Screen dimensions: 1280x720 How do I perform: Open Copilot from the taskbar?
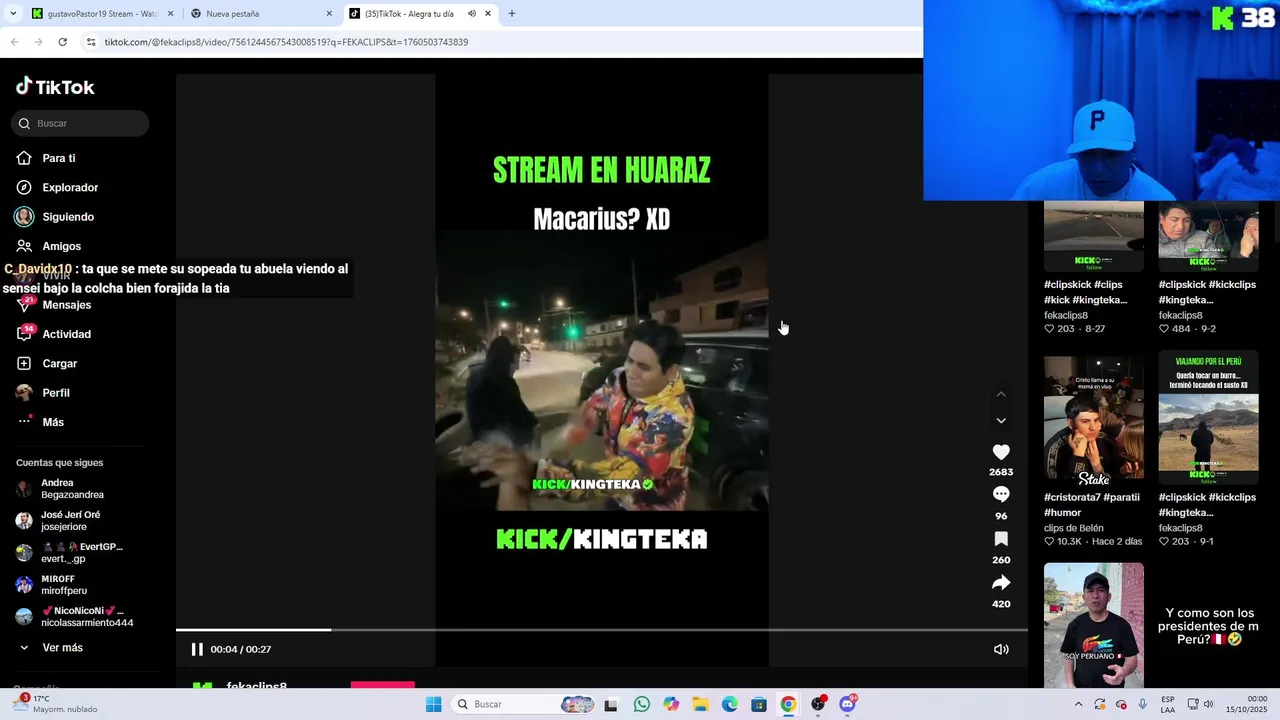click(x=671, y=704)
